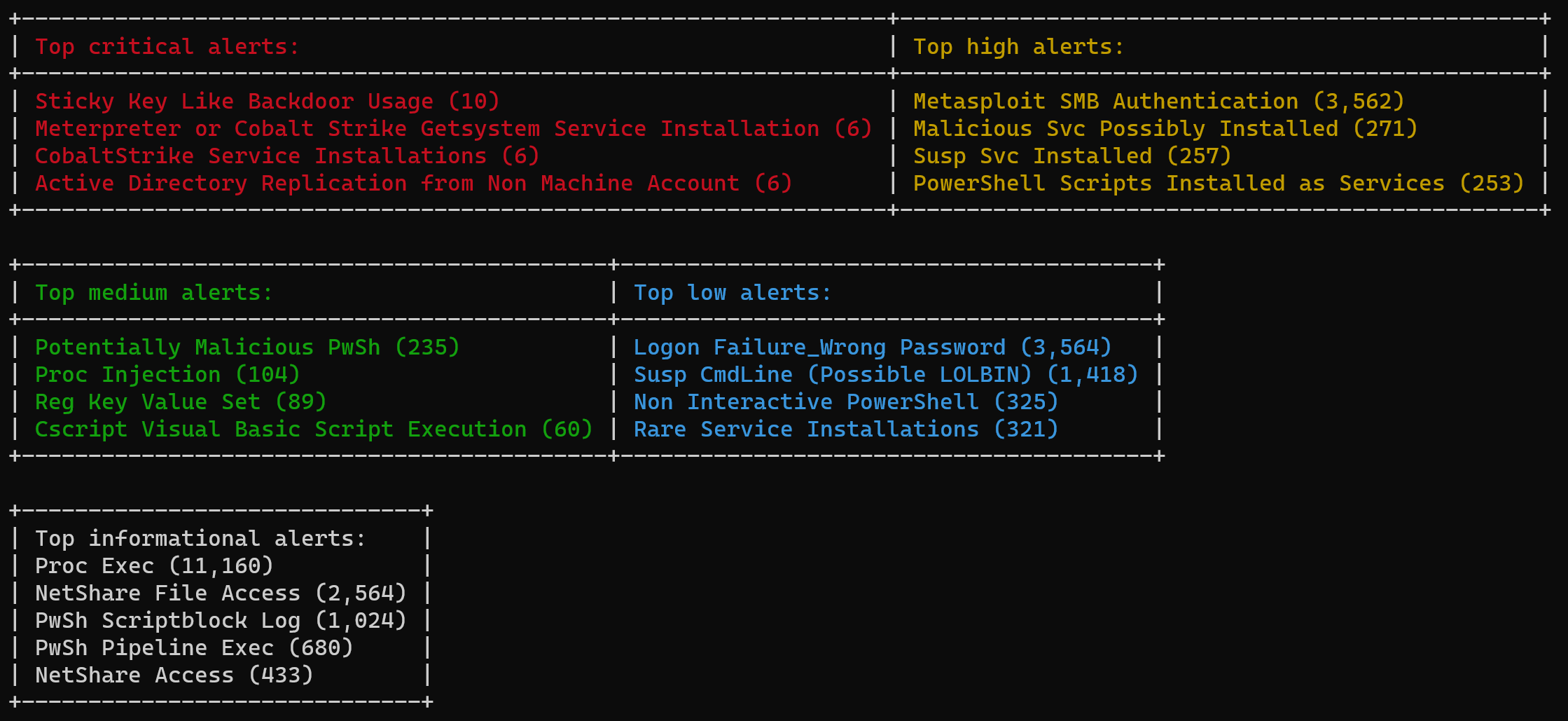Click the Top informational alerts header
The width and height of the screenshot is (1568, 721).
[x=200, y=538]
